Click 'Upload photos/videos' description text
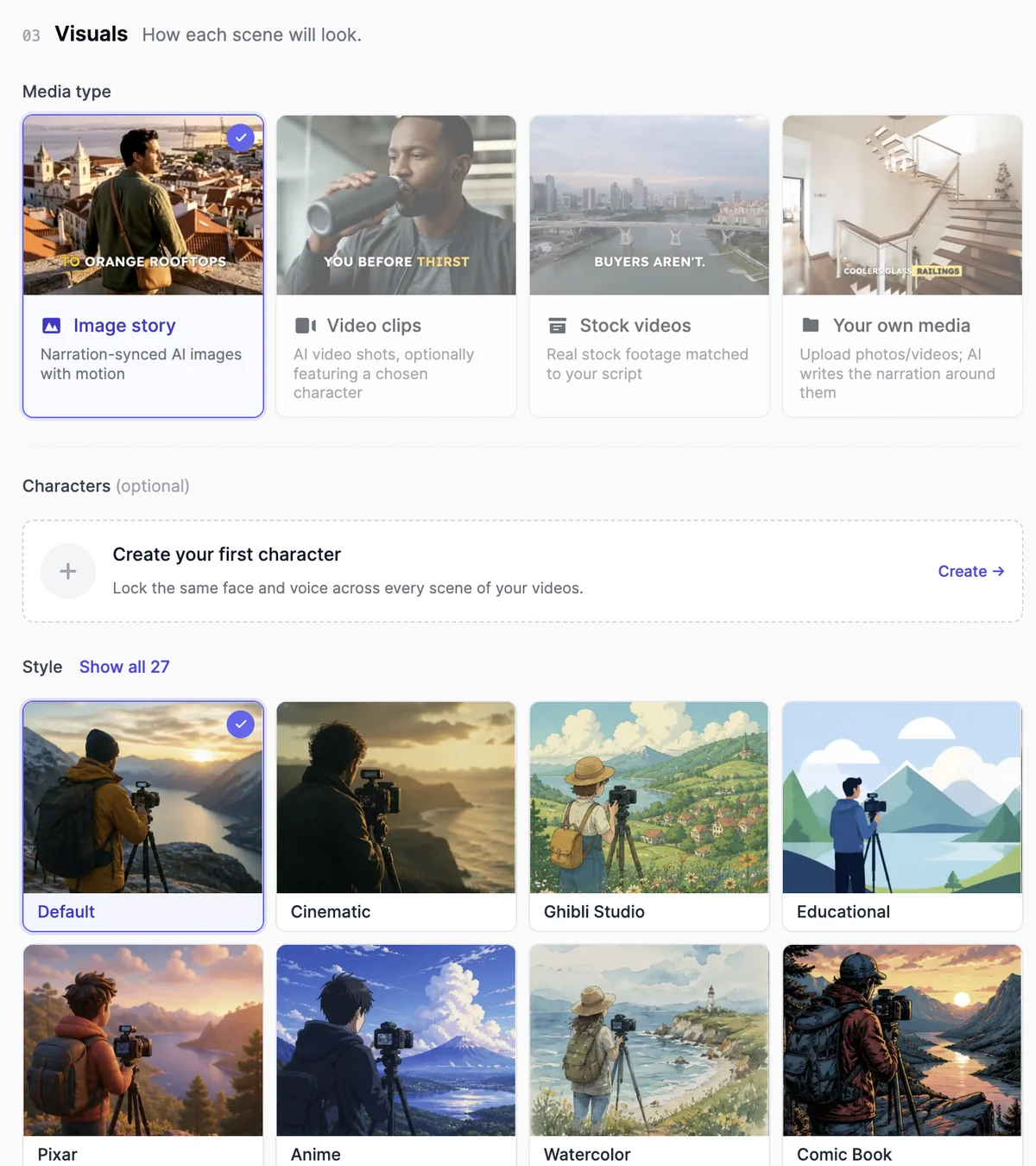This screenshot has width=1036, height=1166. click(897, 373)
